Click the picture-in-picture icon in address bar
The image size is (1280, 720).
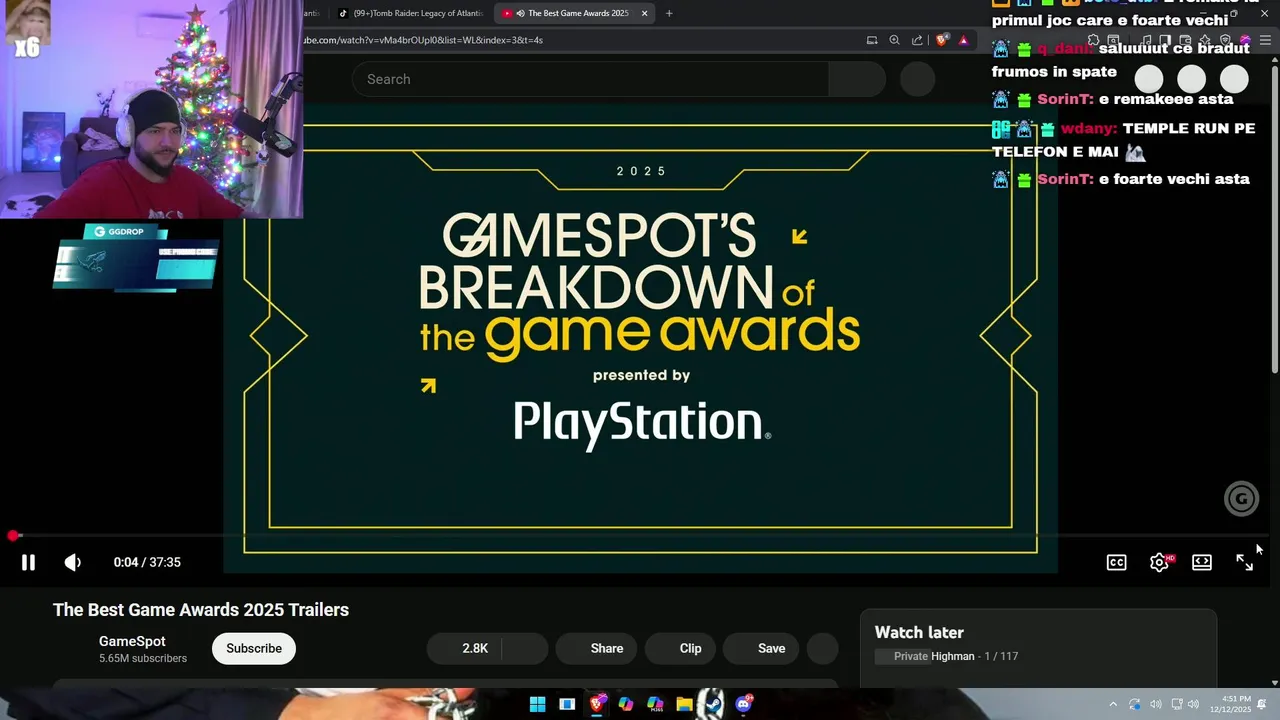click(872, 40)
